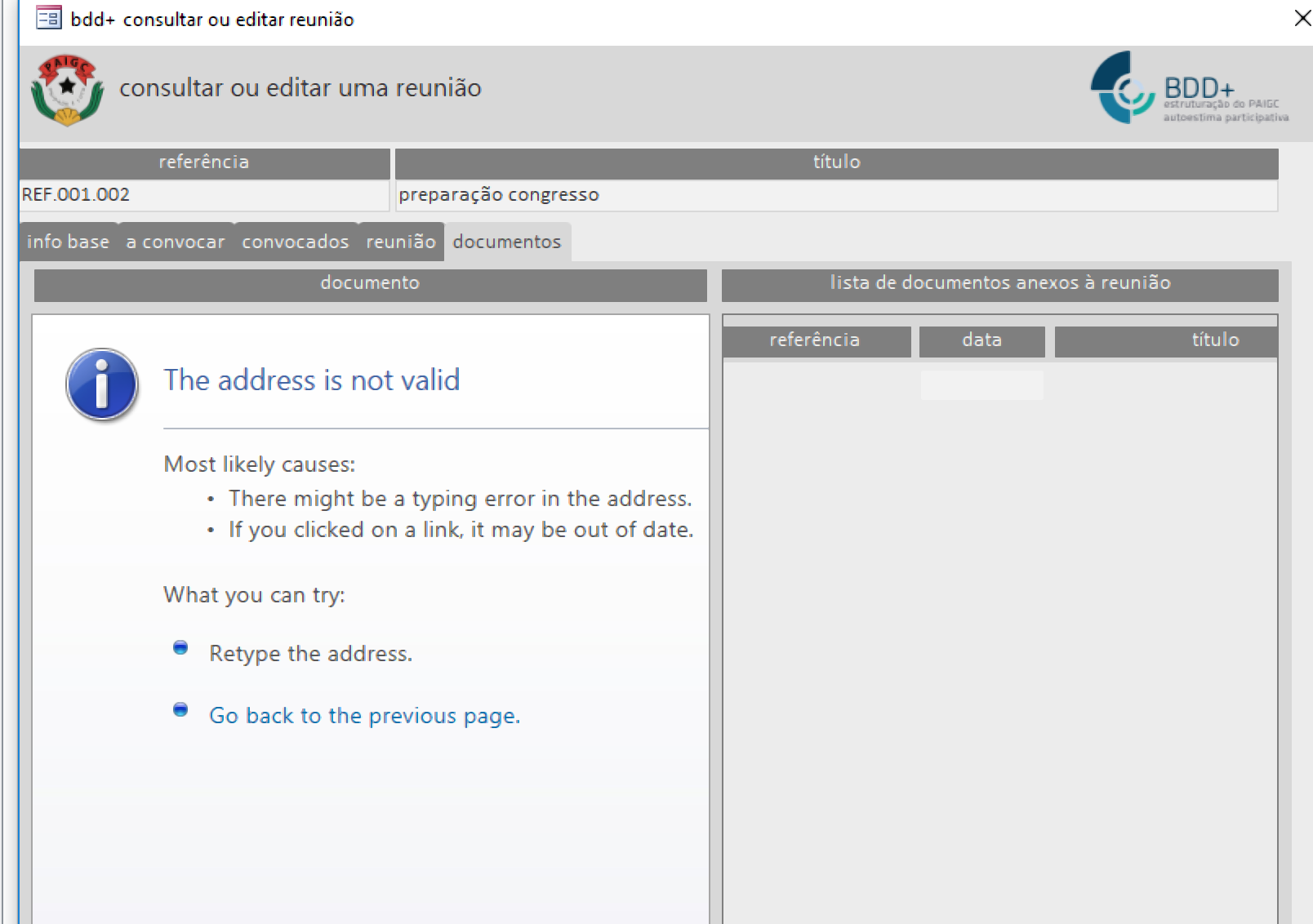1313x924 pixels.
Task: Click the heading The address is not valid
Action: click(312, 380)
